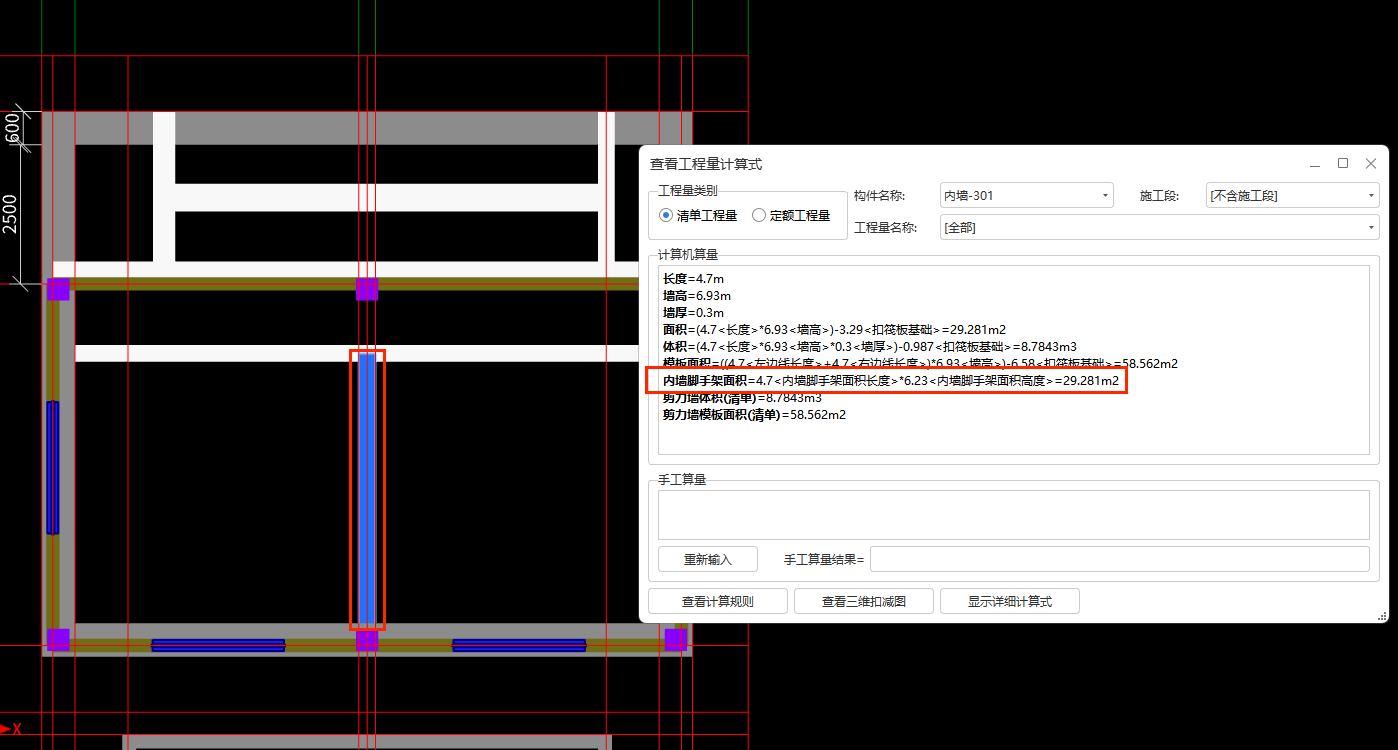
Task: Click the 长度=4.7m line
Action: click(x=693, y=279)
